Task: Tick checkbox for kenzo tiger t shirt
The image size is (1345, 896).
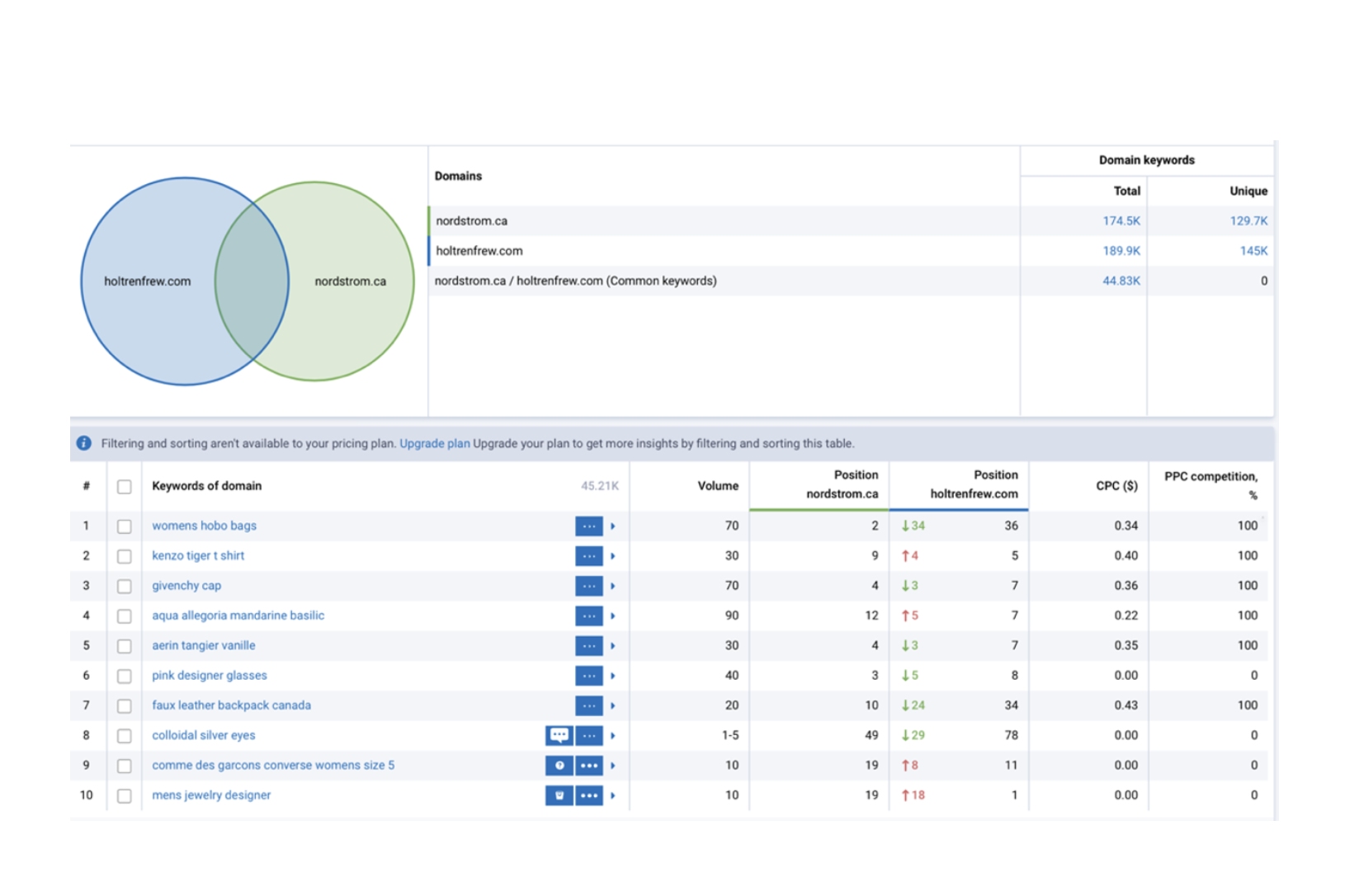Action: (x=124, y=556)
